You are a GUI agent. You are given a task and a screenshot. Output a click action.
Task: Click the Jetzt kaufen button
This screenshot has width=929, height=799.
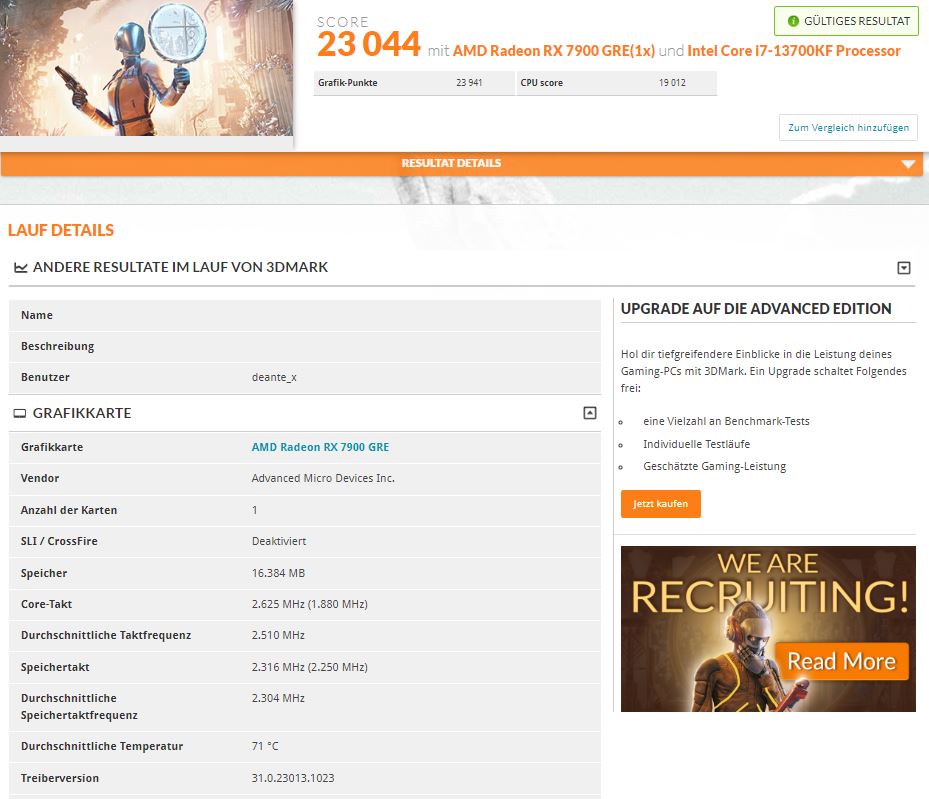pyautogui.click(x=661, y=504)
